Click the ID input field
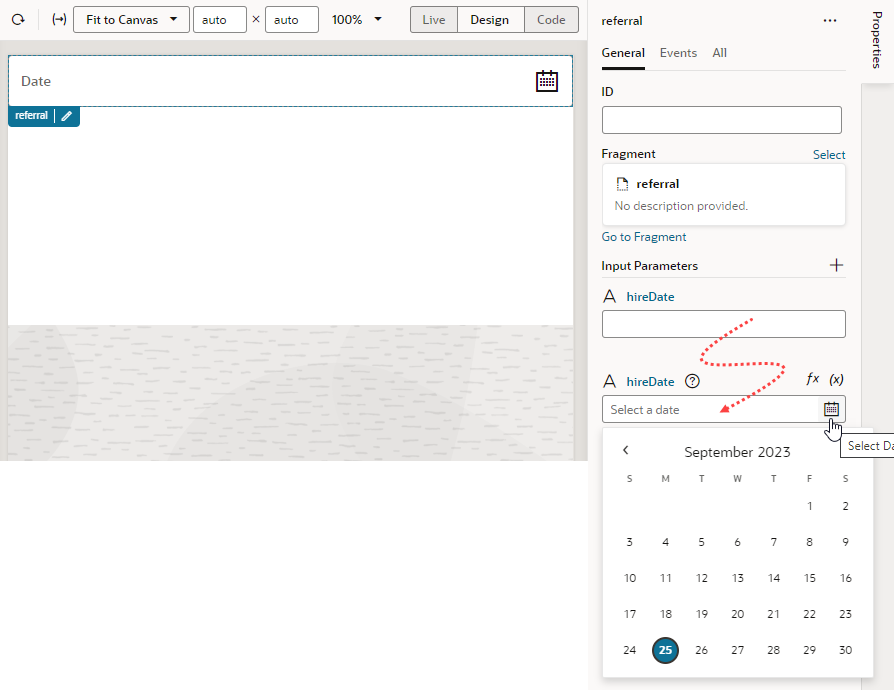894x690 pixels. coord(721,120)
